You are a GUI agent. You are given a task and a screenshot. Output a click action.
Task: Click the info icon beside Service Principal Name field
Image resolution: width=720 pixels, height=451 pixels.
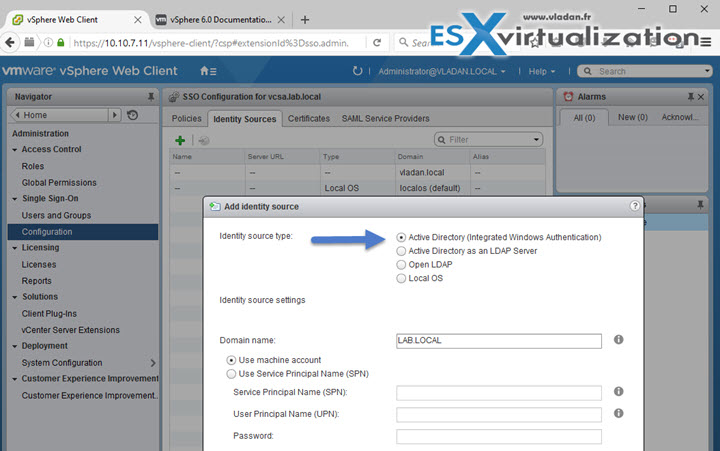[619, 391]
